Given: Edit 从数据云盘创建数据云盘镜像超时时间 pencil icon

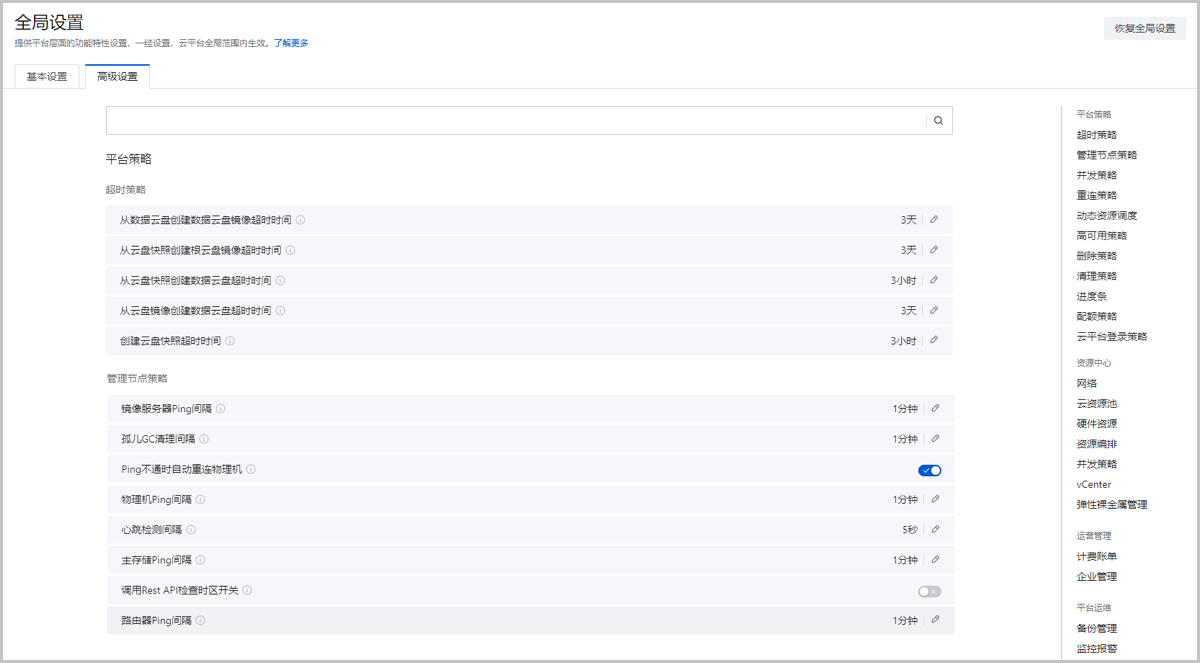Looking at the screenshot, I should pos(934,220).
